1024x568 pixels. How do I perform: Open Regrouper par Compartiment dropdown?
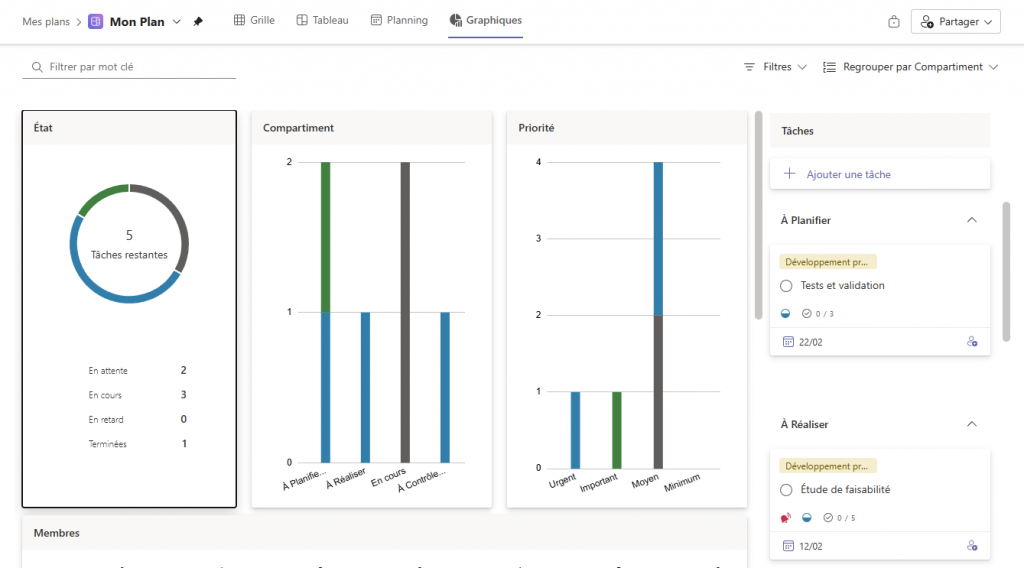click(x=910, y=67)
